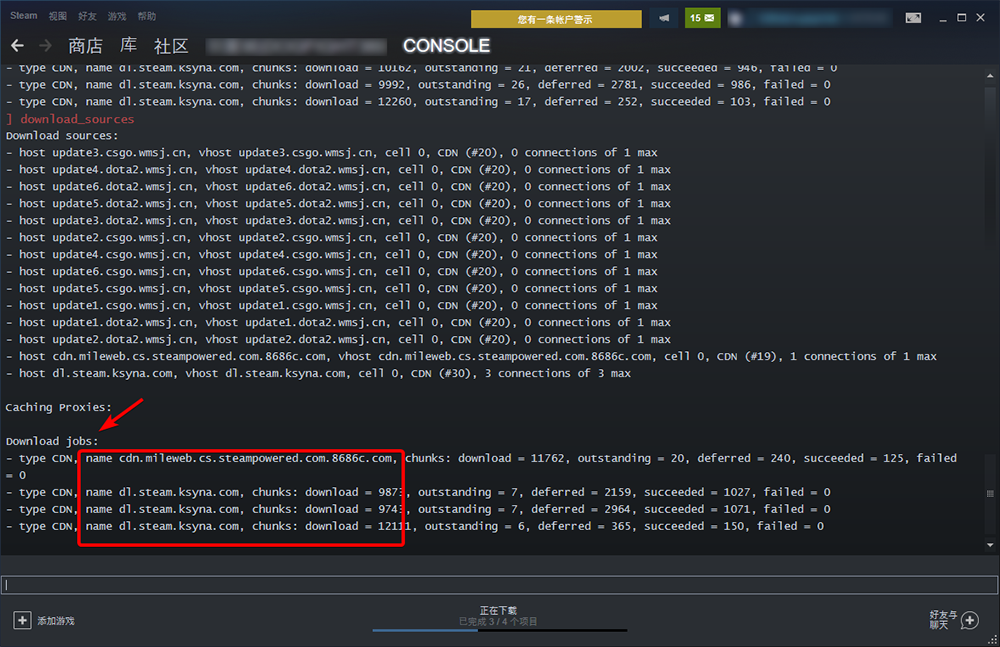
Task: Click the 好友与聊天 label
Action: pyautogui.click(x=943, y=620)
